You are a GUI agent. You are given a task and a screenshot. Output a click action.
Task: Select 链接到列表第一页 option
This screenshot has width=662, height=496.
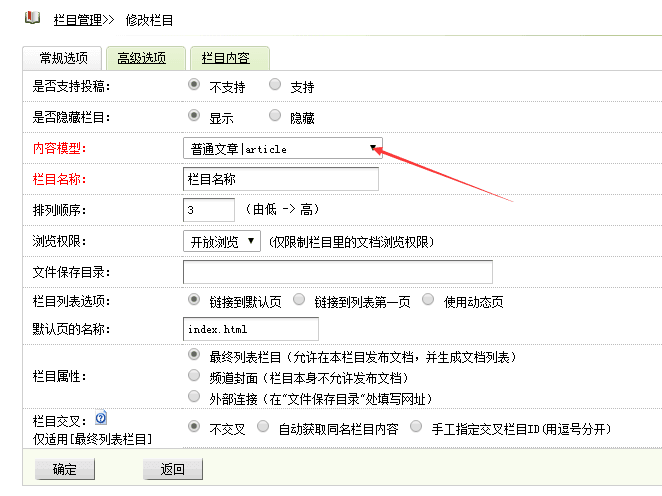tap(299, 299)
